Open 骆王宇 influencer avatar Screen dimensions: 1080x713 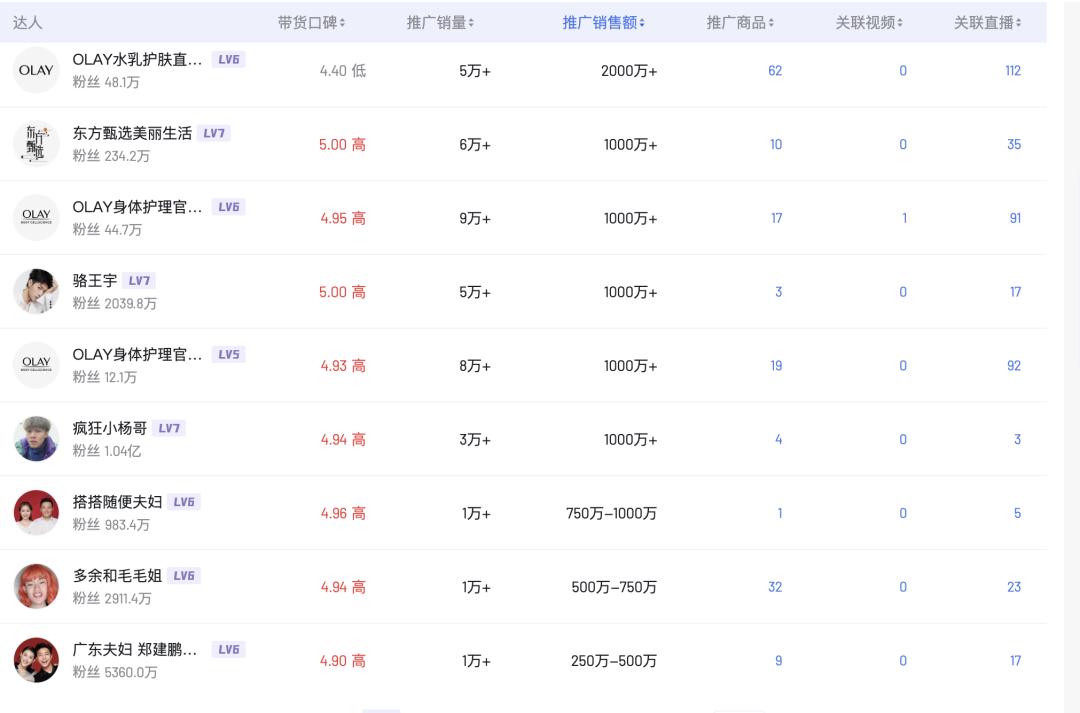click(x=36, y=292)
